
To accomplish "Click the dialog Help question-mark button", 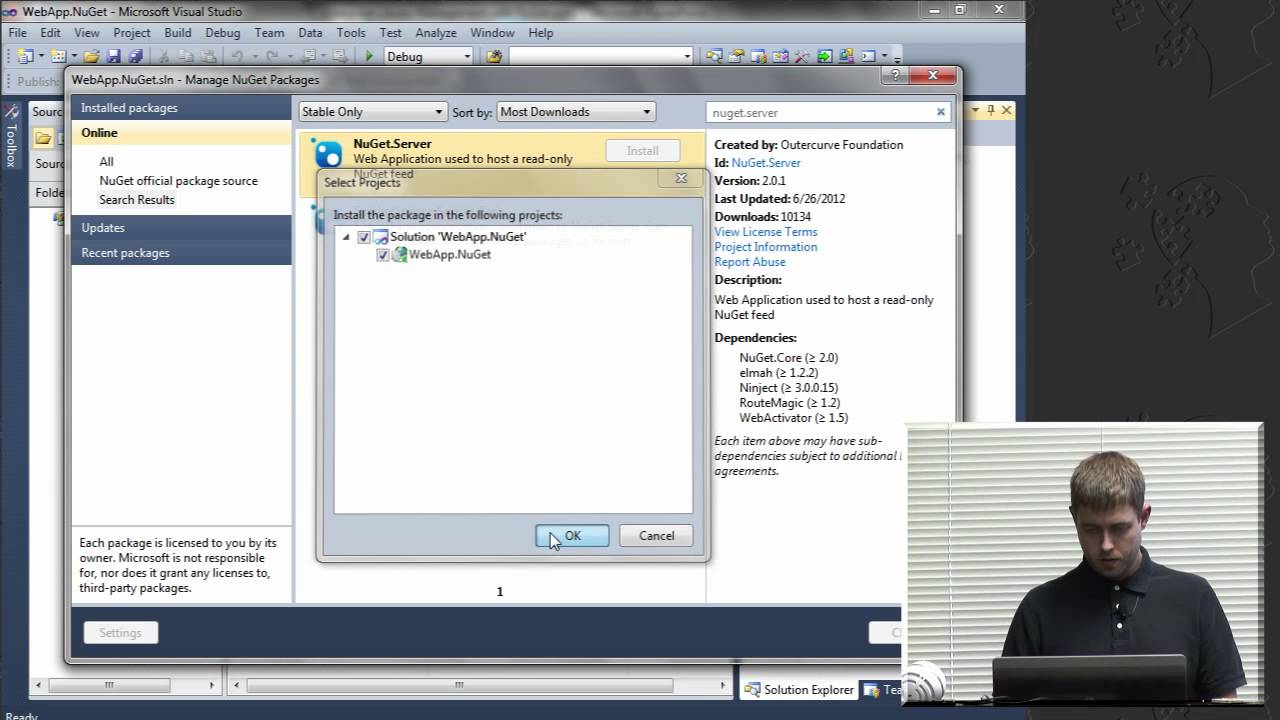I will (895, 75).
